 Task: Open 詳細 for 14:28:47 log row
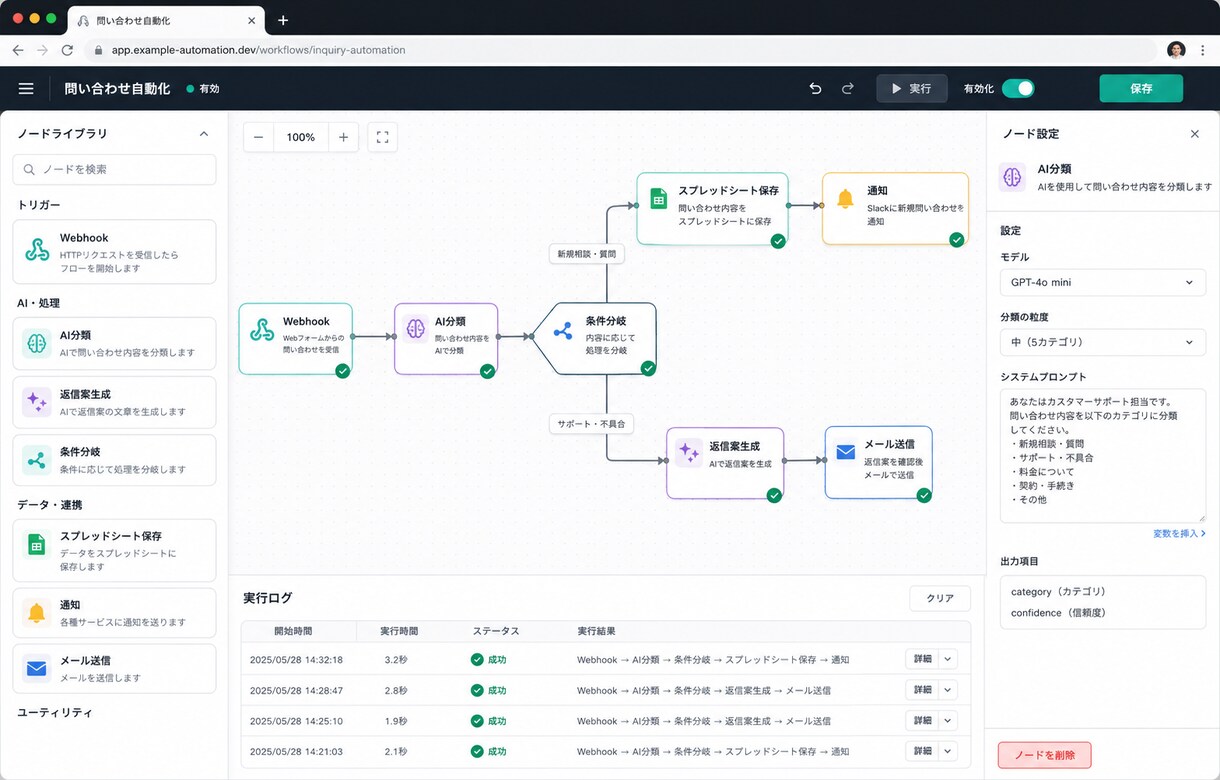point(922,690)
